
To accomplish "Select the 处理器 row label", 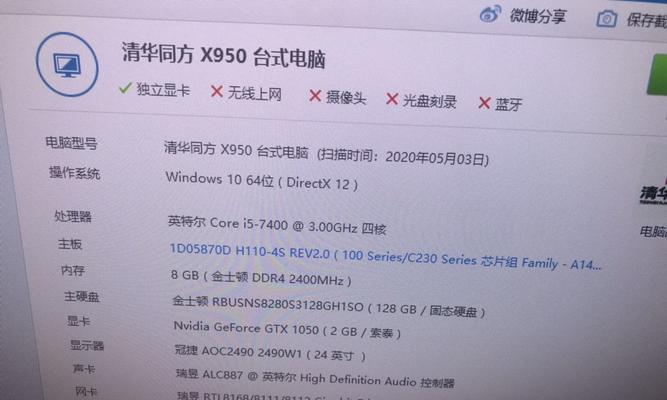I will coord(73,216).
